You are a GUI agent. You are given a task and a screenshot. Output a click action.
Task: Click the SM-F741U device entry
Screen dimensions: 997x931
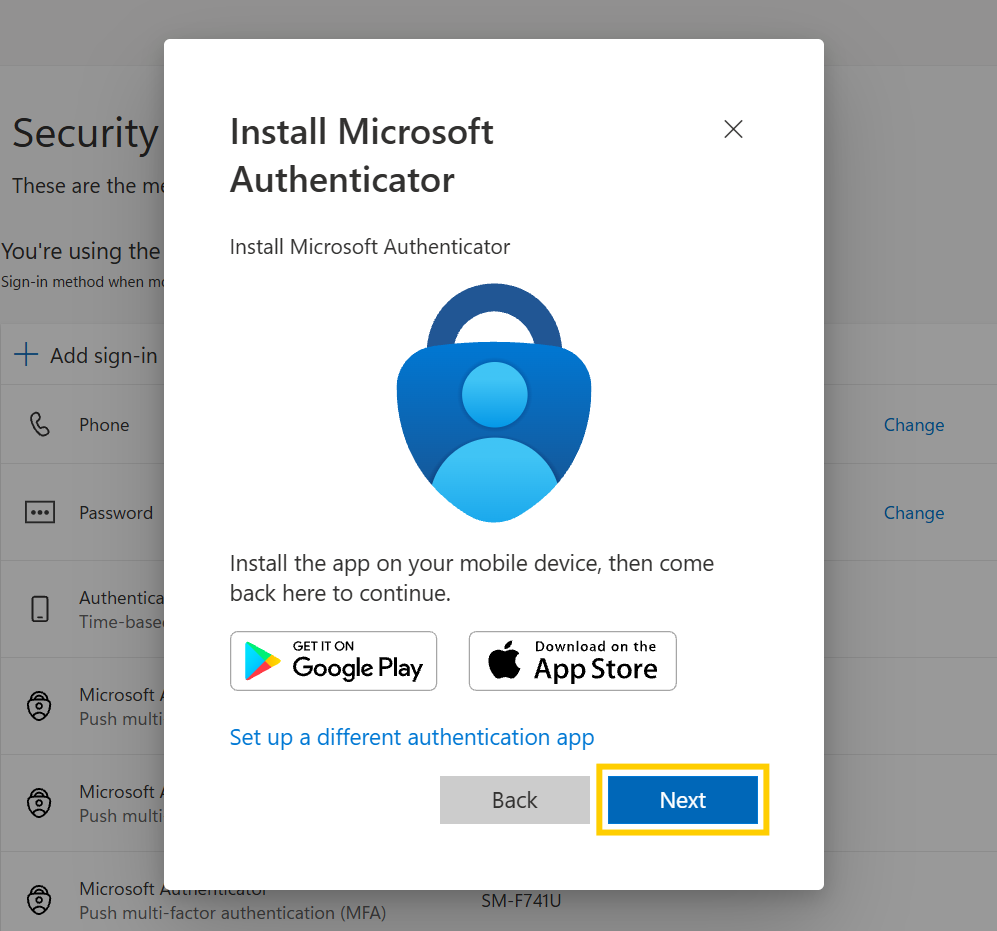(521, 900)
